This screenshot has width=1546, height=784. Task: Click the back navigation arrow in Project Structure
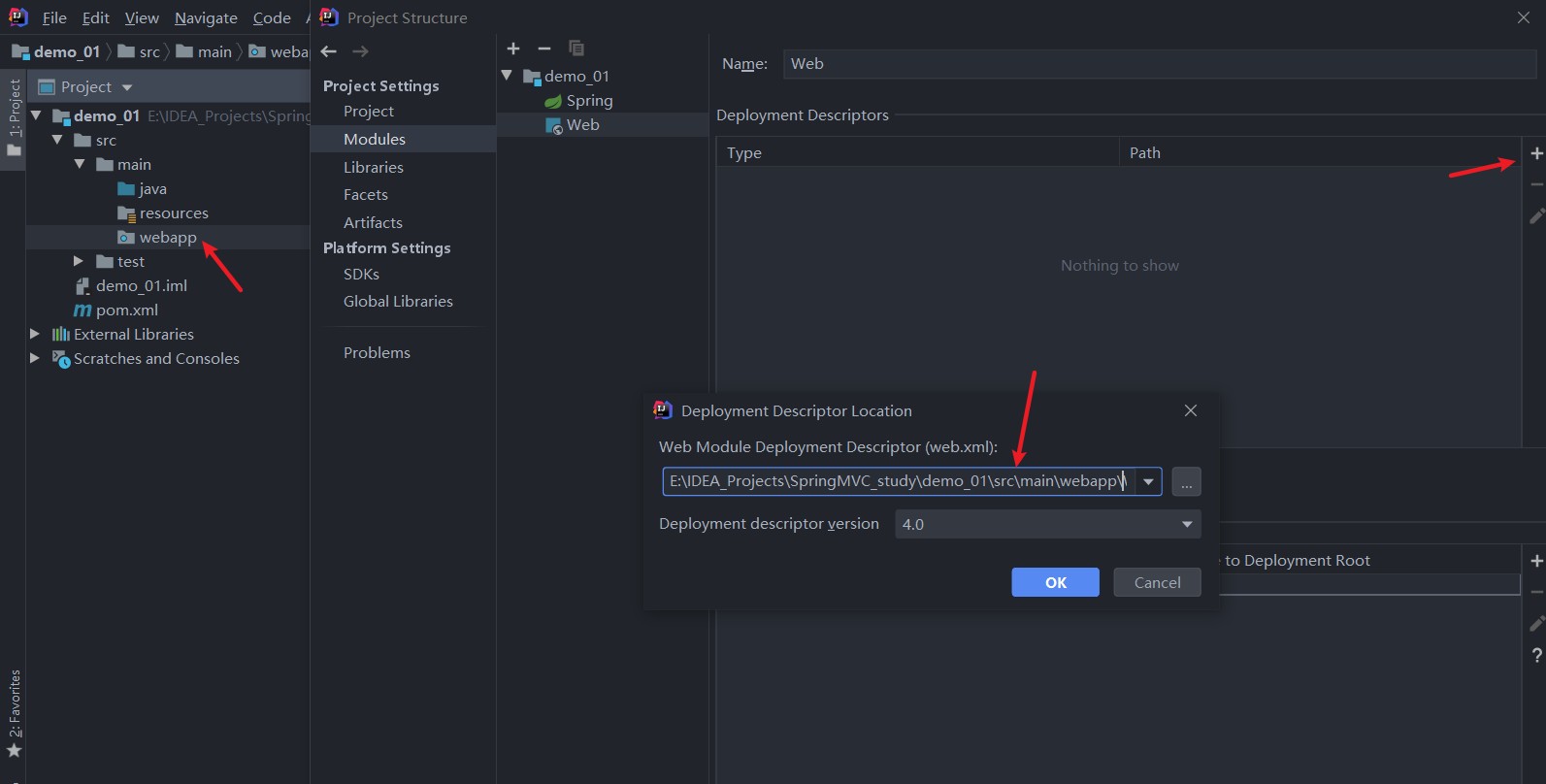tap(329, 51)
